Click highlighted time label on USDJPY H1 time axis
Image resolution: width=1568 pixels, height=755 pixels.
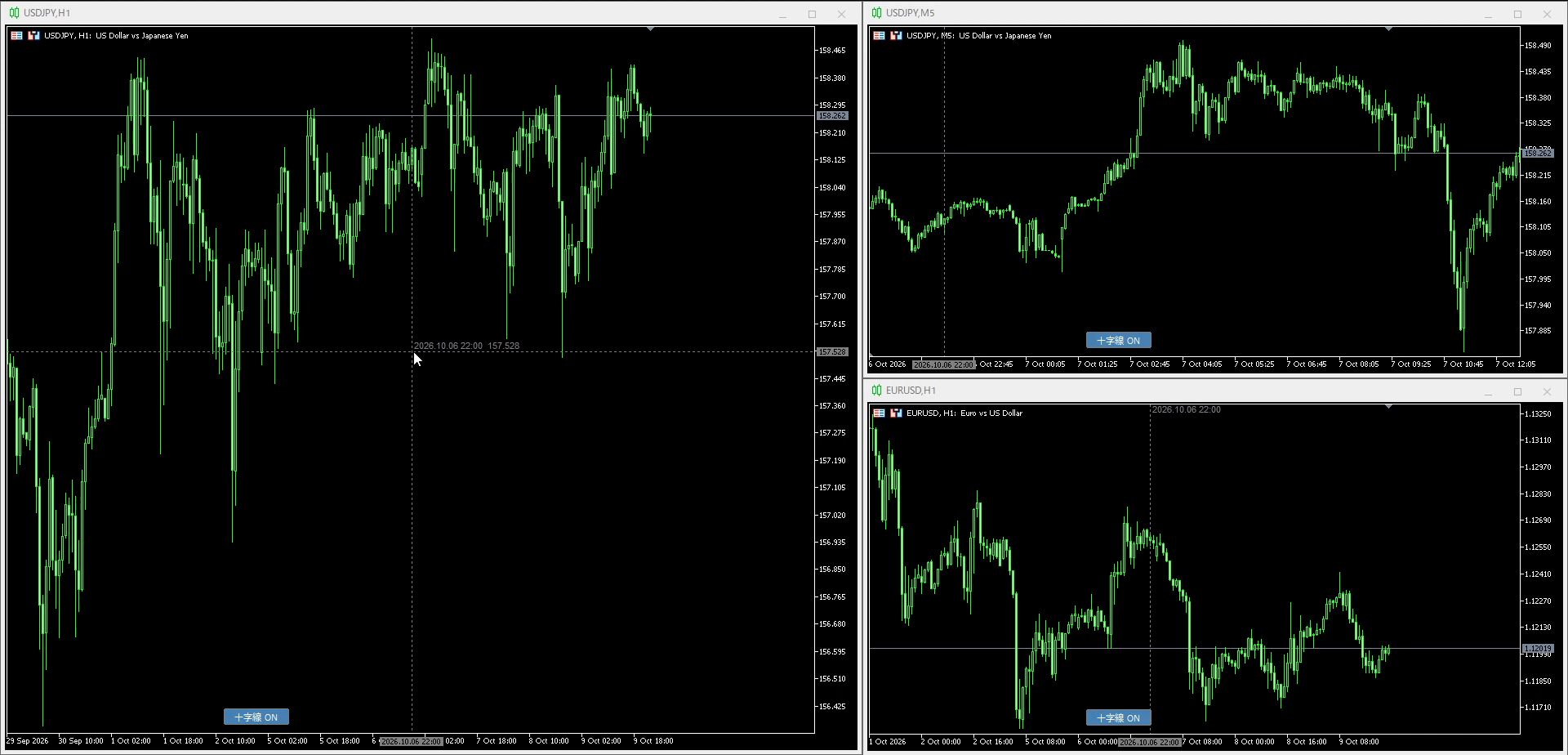(411, 741)
